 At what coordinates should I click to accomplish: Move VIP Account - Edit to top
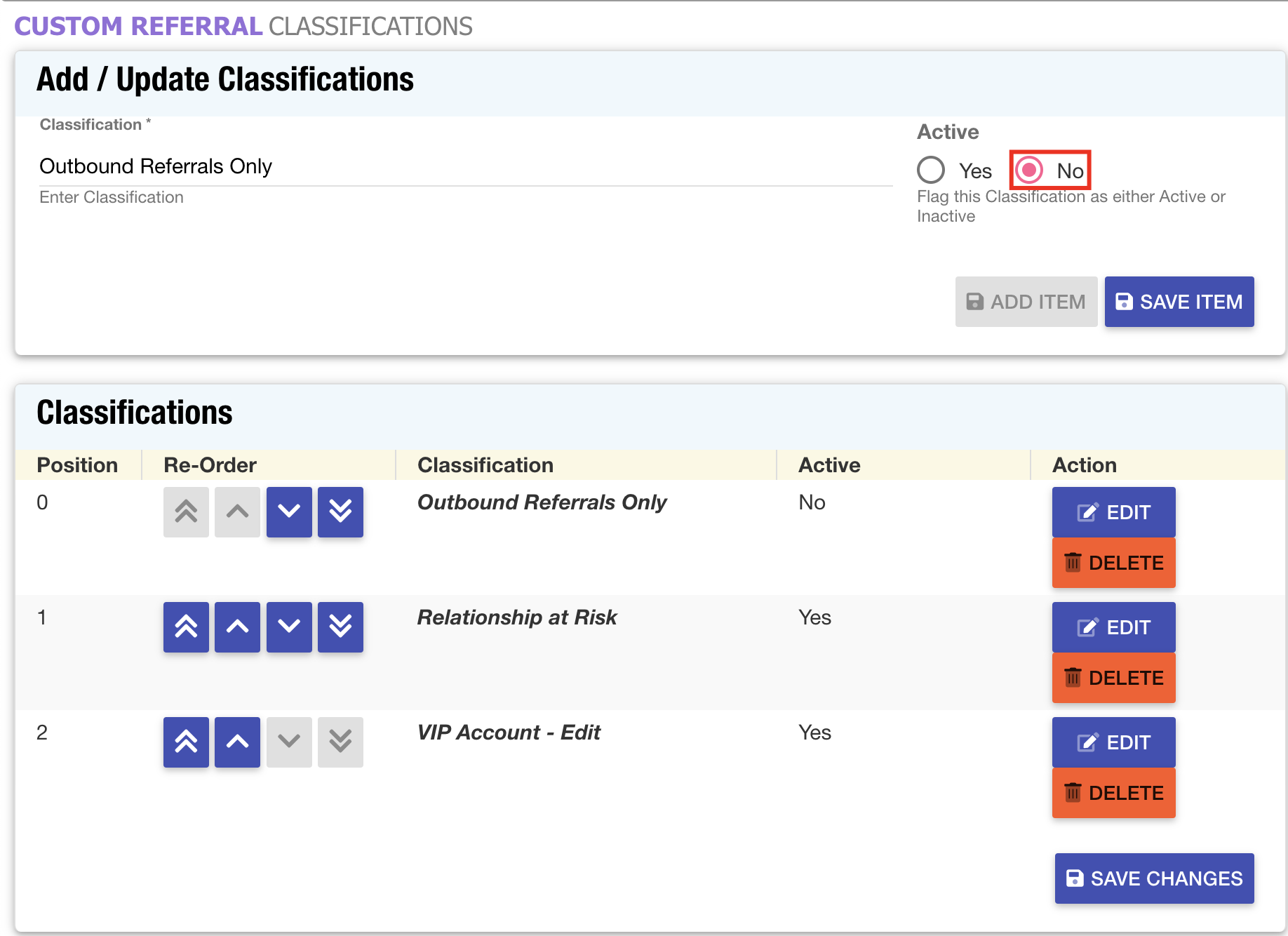pos(186,742)
